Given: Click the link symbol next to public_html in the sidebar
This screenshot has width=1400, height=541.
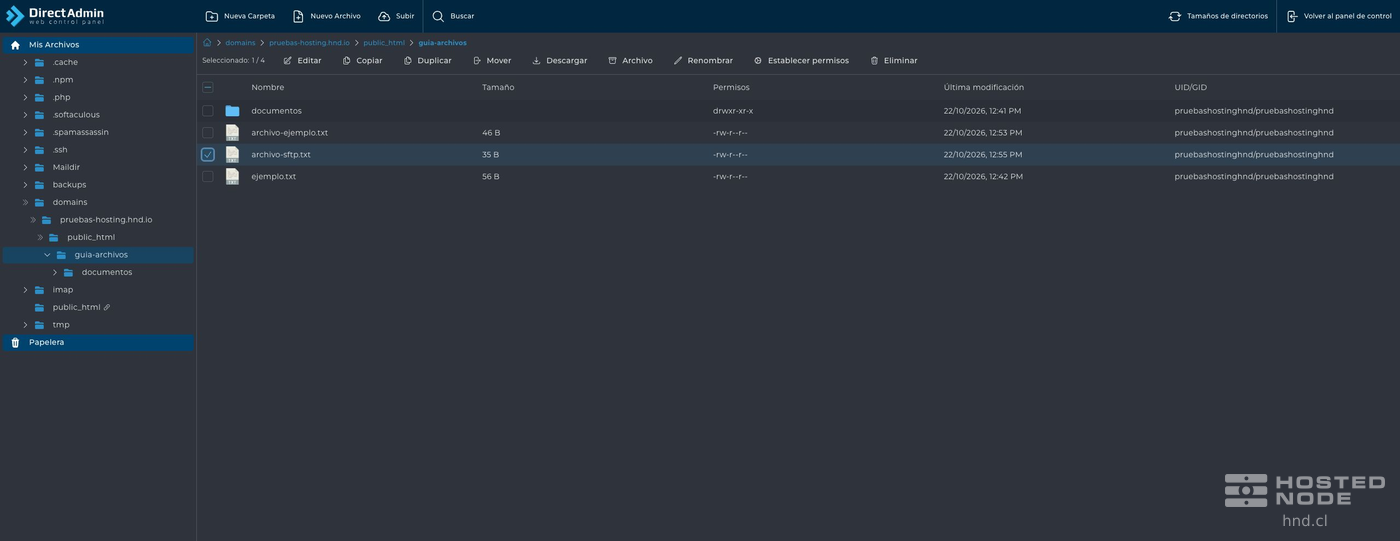Looking at the screenshot, I should pyautogui.click(x=107, y=308).
